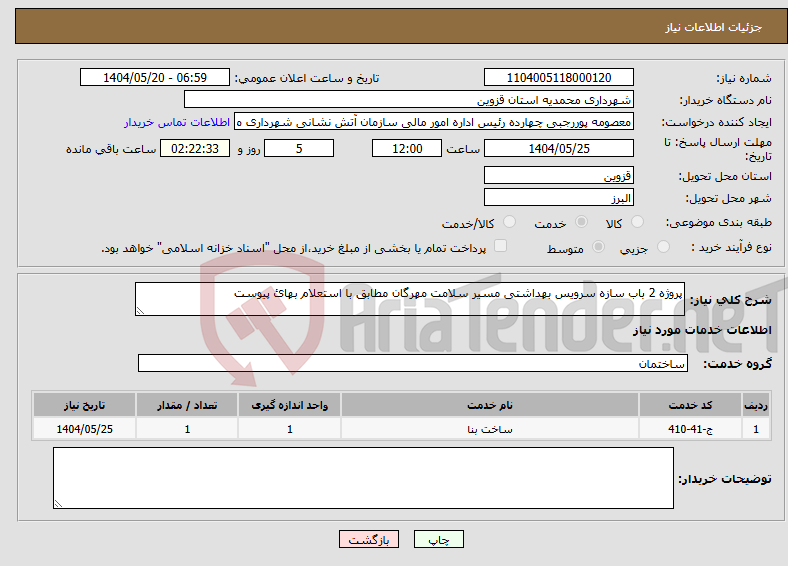This screenshot has width=788, height=566.
Task: Click the شماره نیاز number field
Action: (558, 77)
